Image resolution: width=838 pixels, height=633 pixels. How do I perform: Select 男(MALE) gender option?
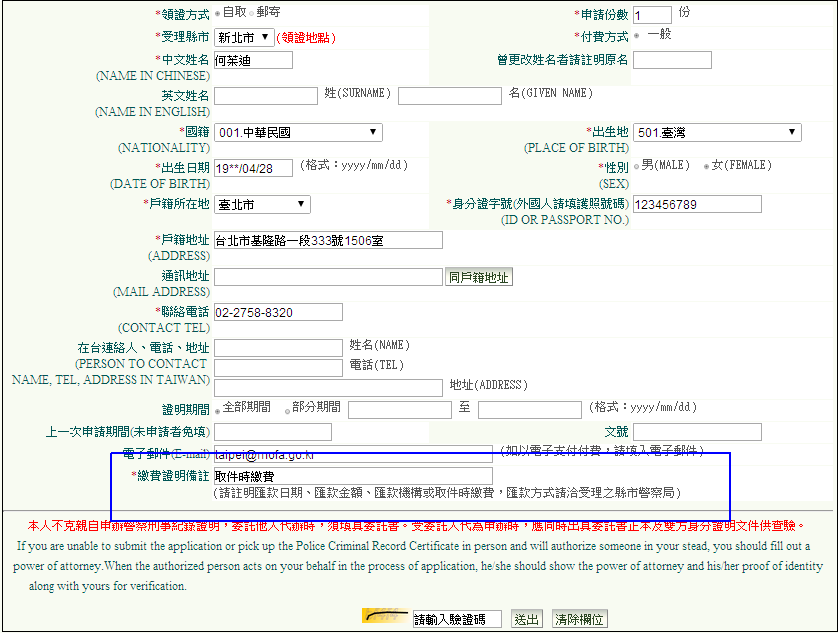pyautogui.click(x=637, y=166)
